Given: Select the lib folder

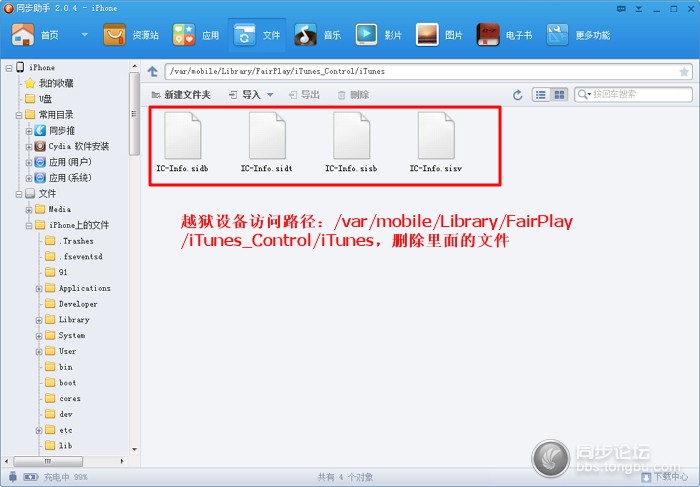Looking at the screenshot, I should pyautogui.click(x=59, y=445).
